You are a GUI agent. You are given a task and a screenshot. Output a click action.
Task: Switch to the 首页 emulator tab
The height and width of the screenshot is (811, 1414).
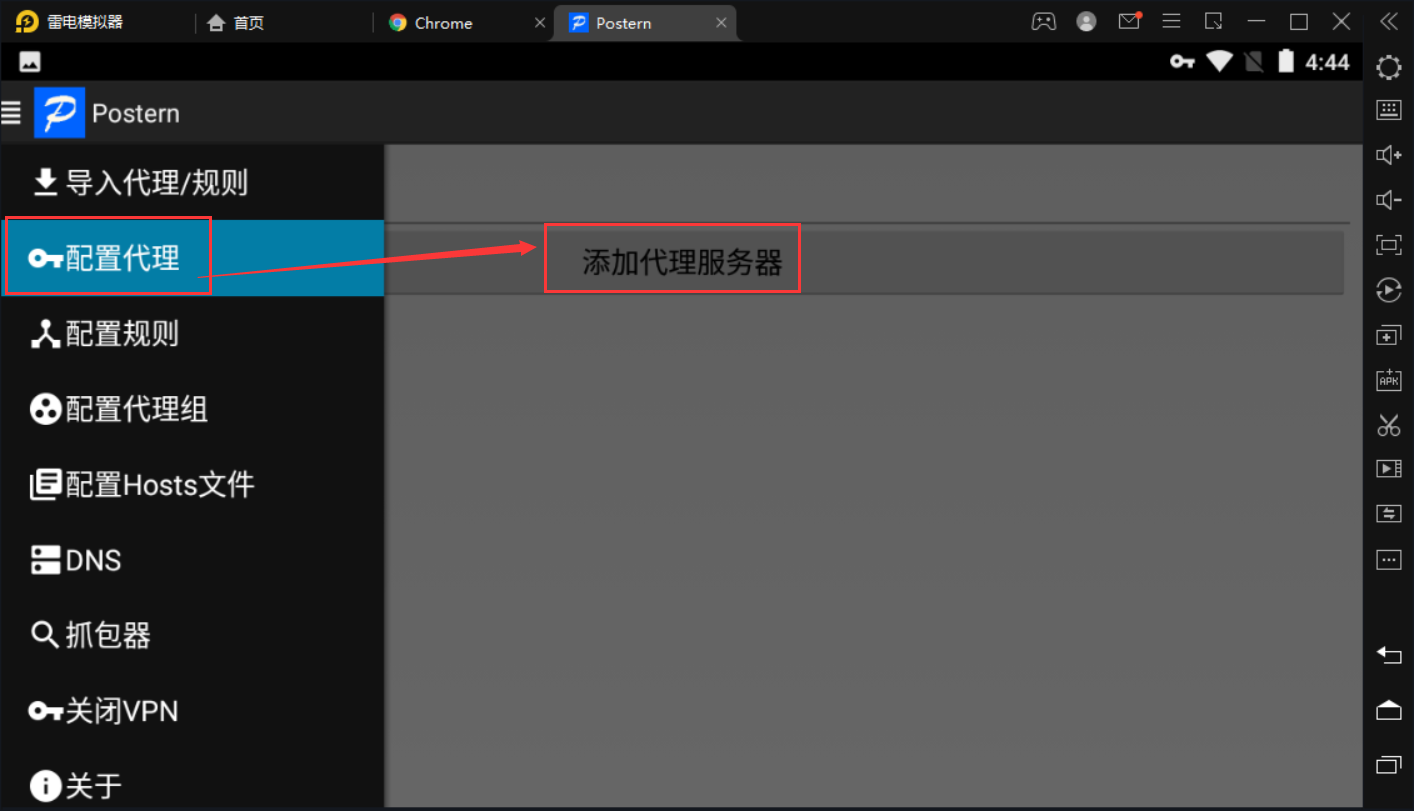236,23
